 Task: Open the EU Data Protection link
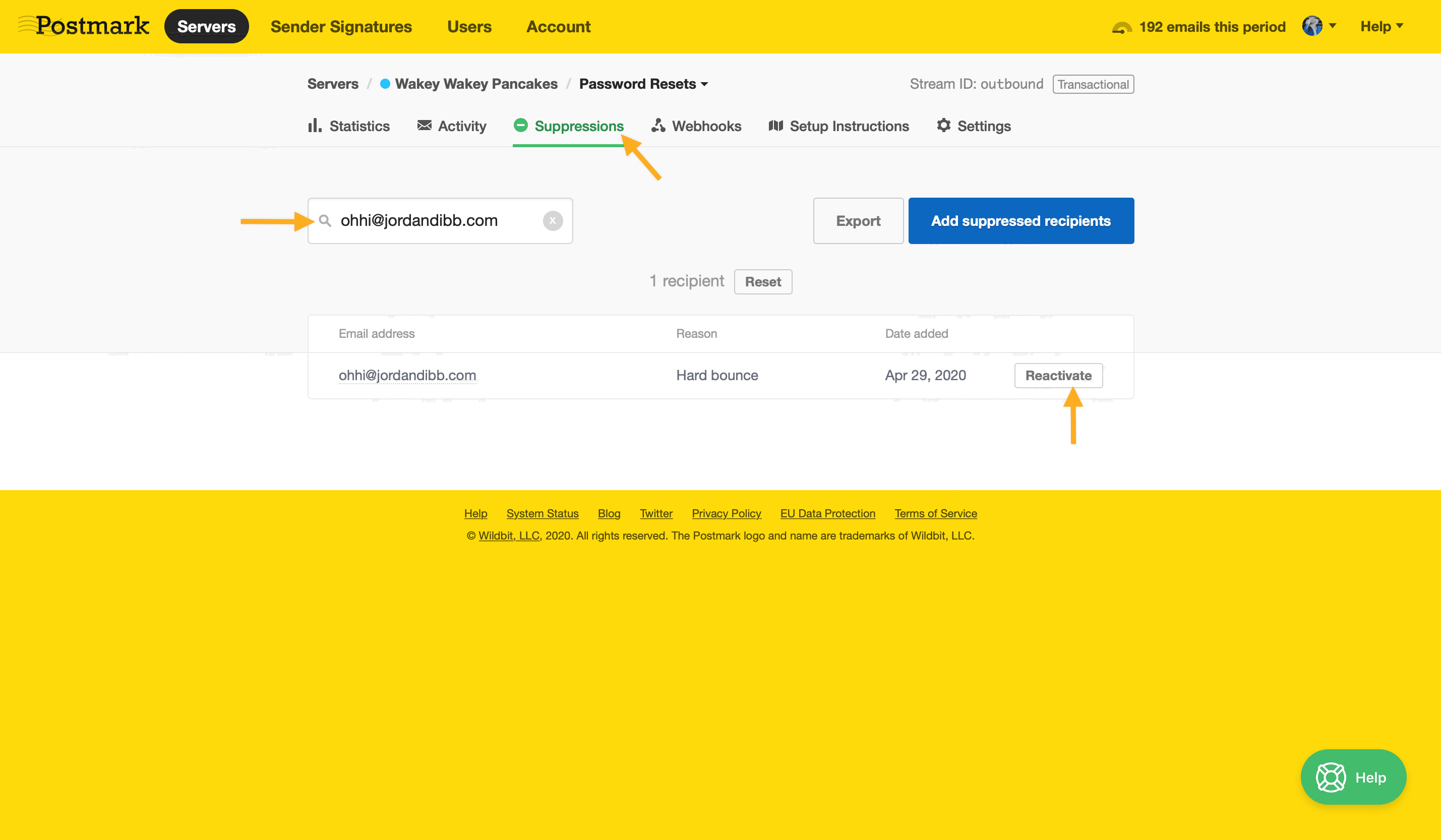tap(827, 513)
